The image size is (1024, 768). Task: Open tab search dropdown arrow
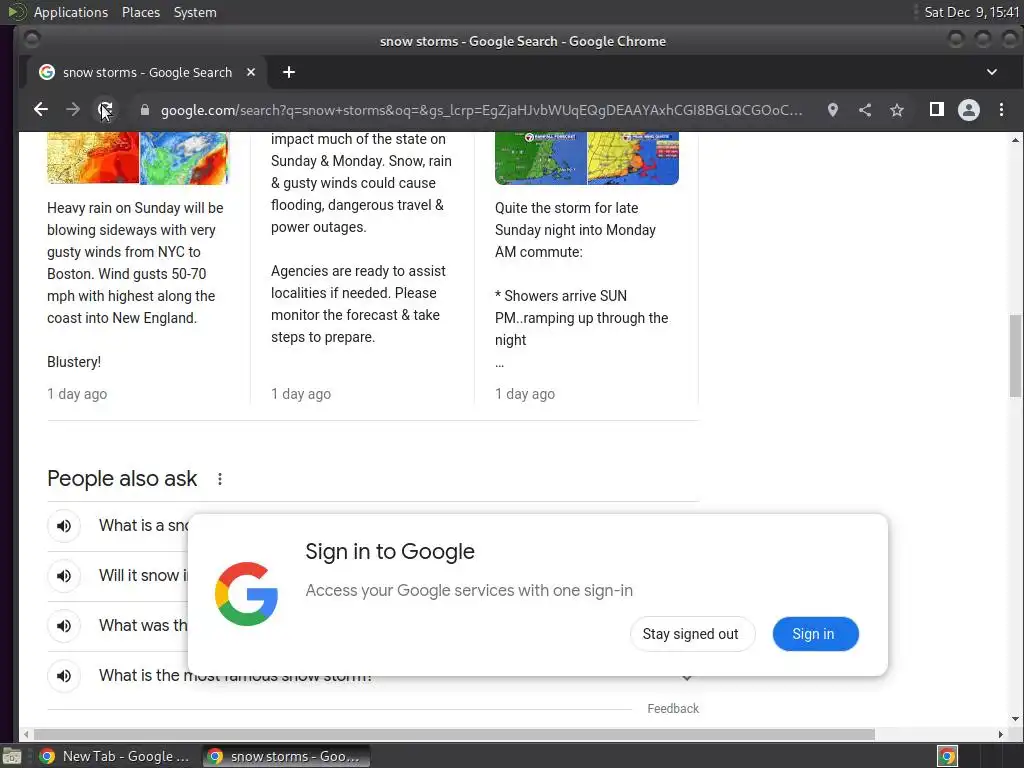(991, 72)
